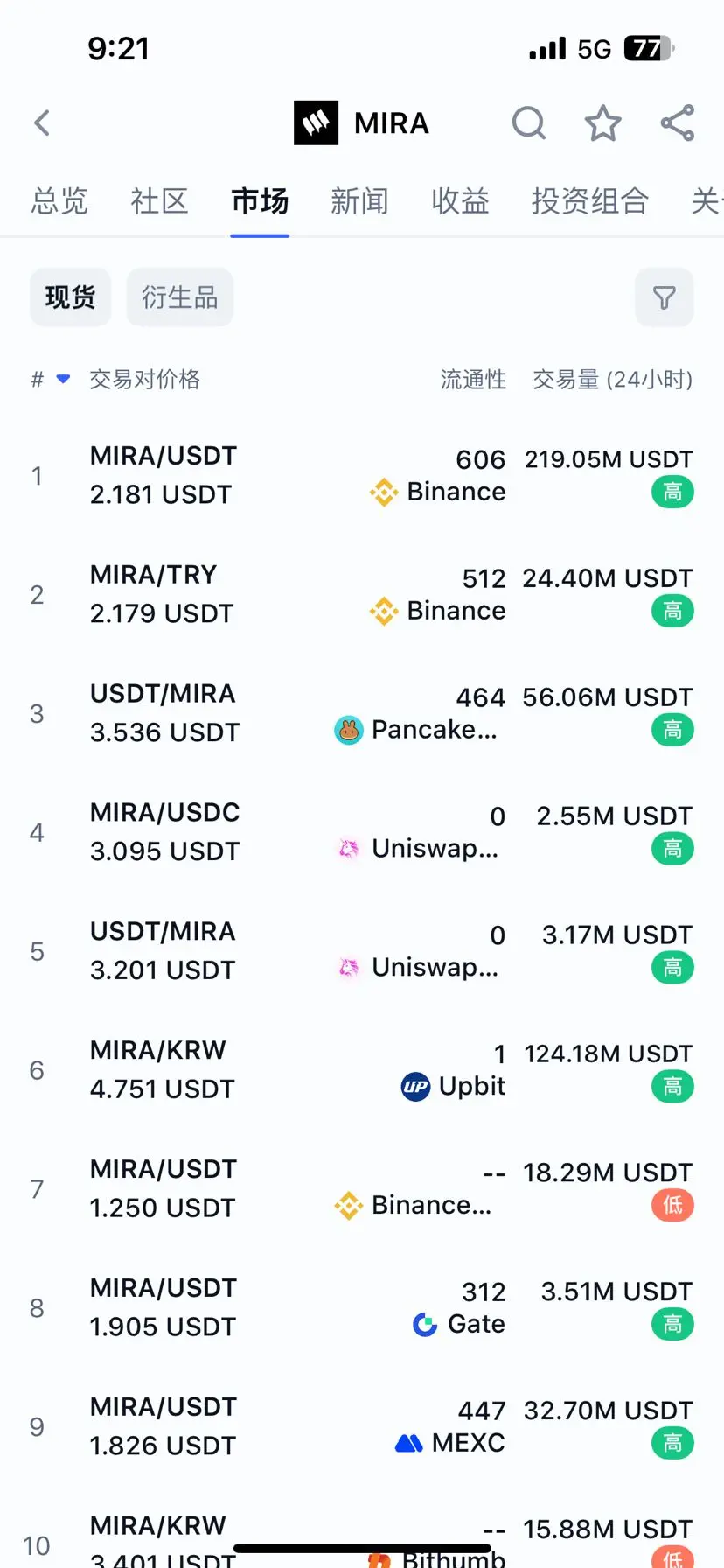Open the 投资组合 portfolio tab

[x=589, y=201]
